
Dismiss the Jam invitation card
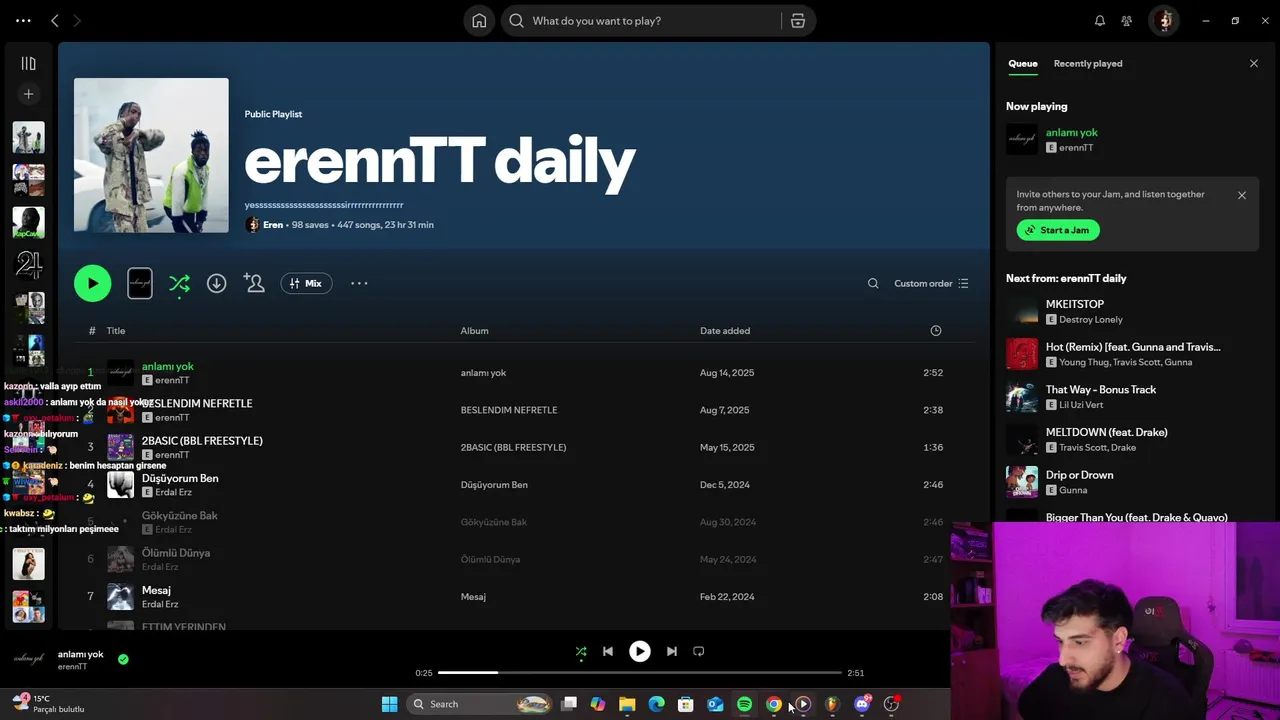(x=1242, y=195)
